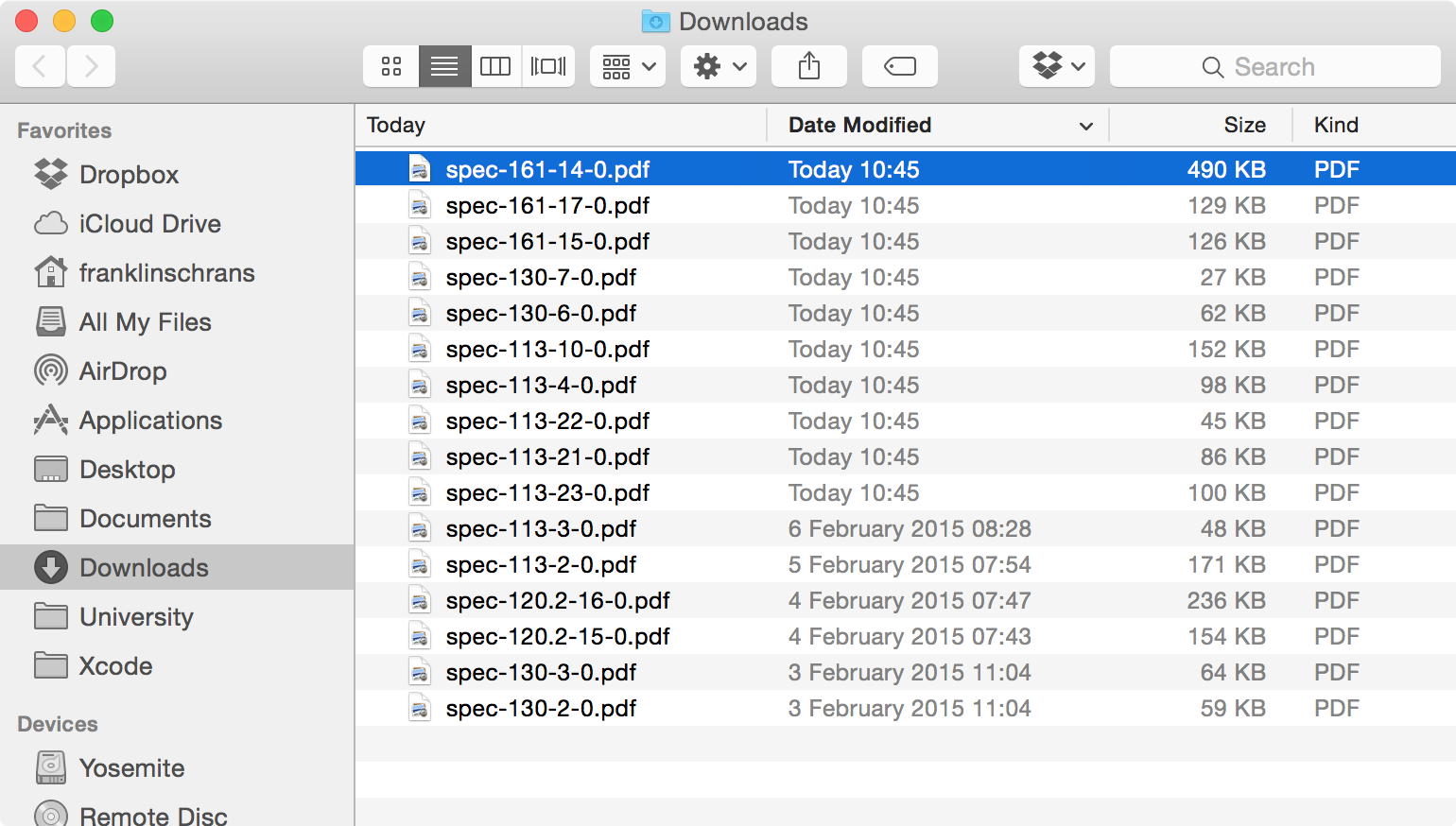Select file spec-130-3-0.pdf
The width and height of the screenshot is (1456, 826).
[906, 672]
